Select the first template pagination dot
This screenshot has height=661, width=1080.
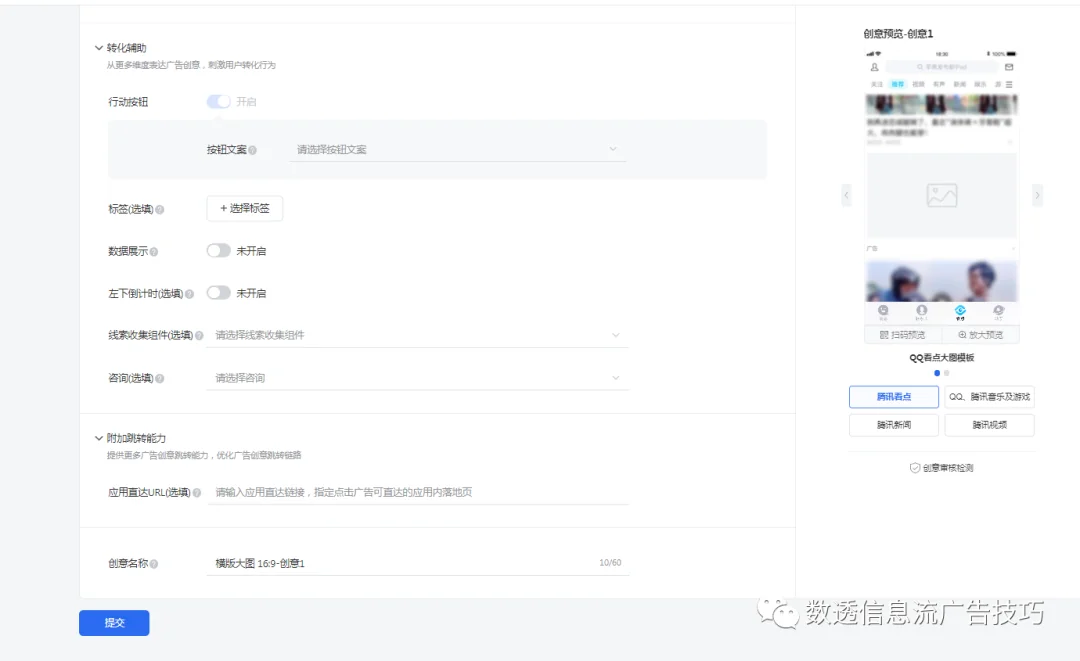tap(937, 373)
